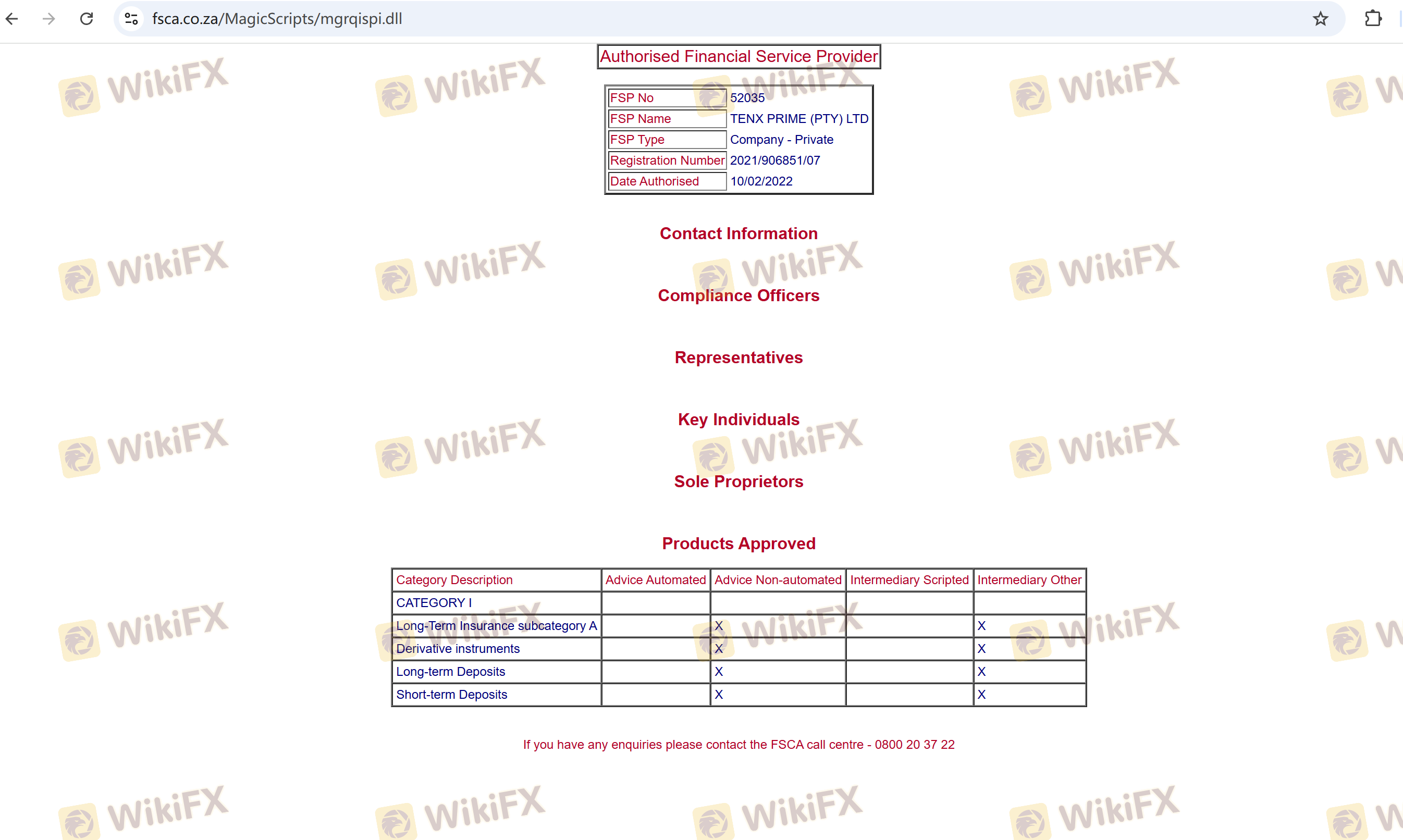The image size is (1403, 840).
Task: Click the browser forward arrow
Action: [x=48, y=19]
